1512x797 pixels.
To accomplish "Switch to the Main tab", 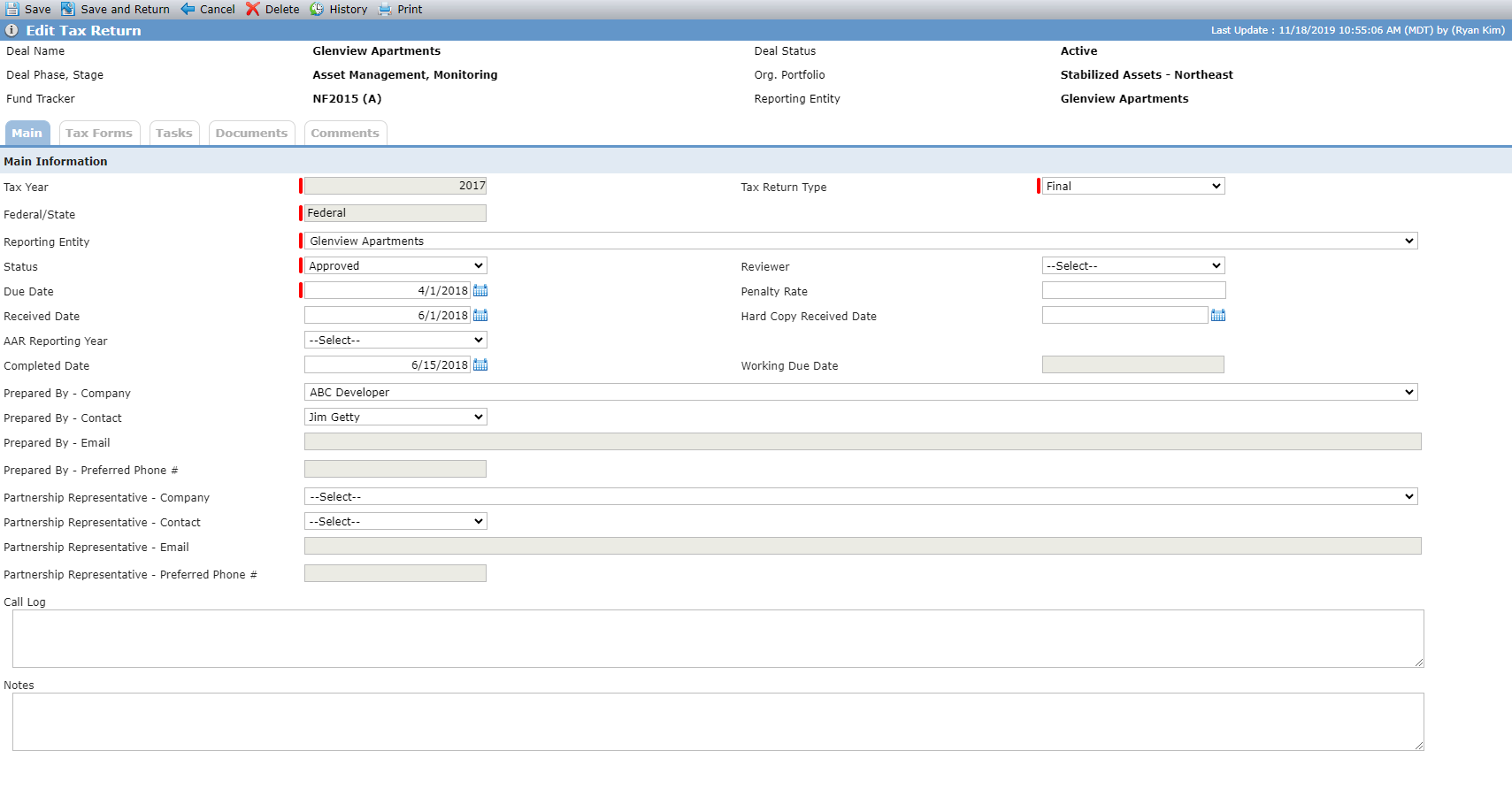I will point(27,133).
